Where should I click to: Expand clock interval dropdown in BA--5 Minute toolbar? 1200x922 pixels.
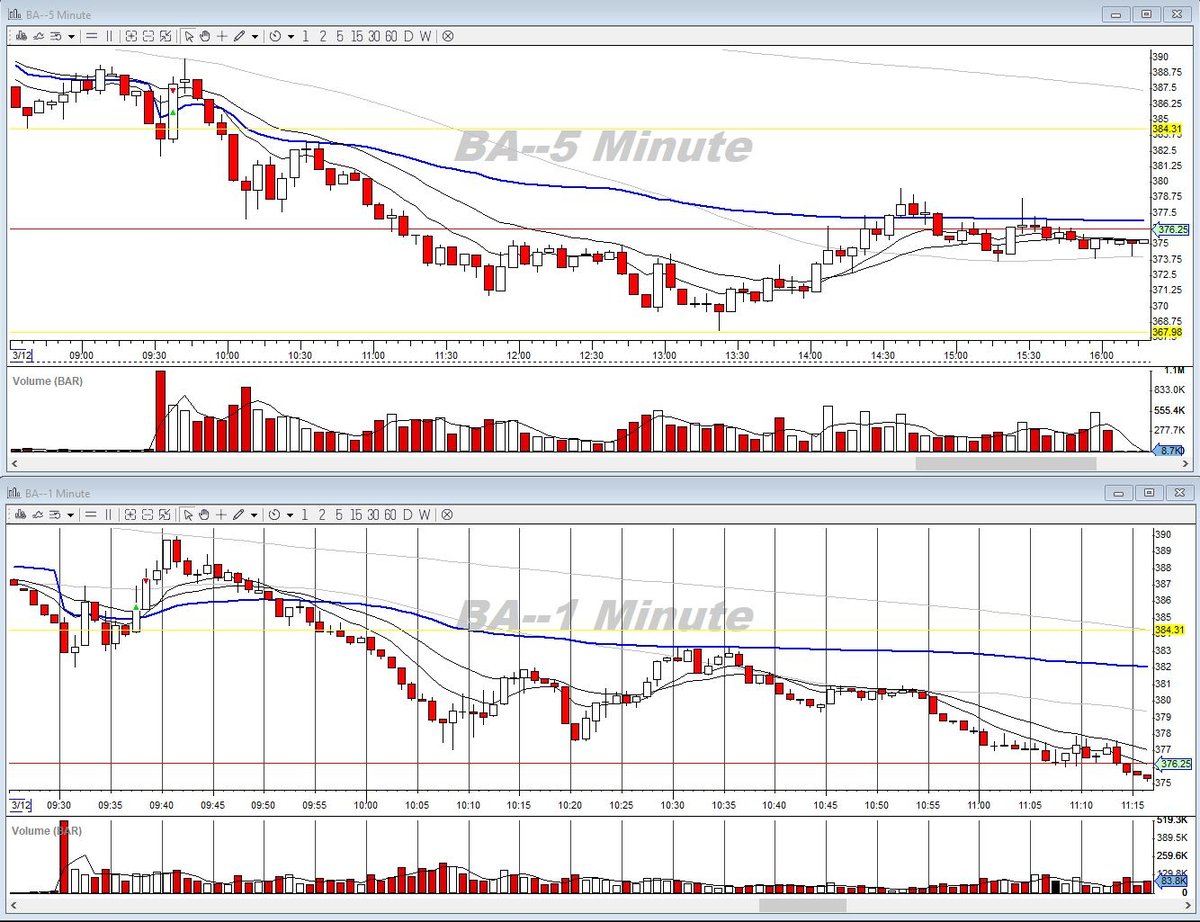(291, 36)
